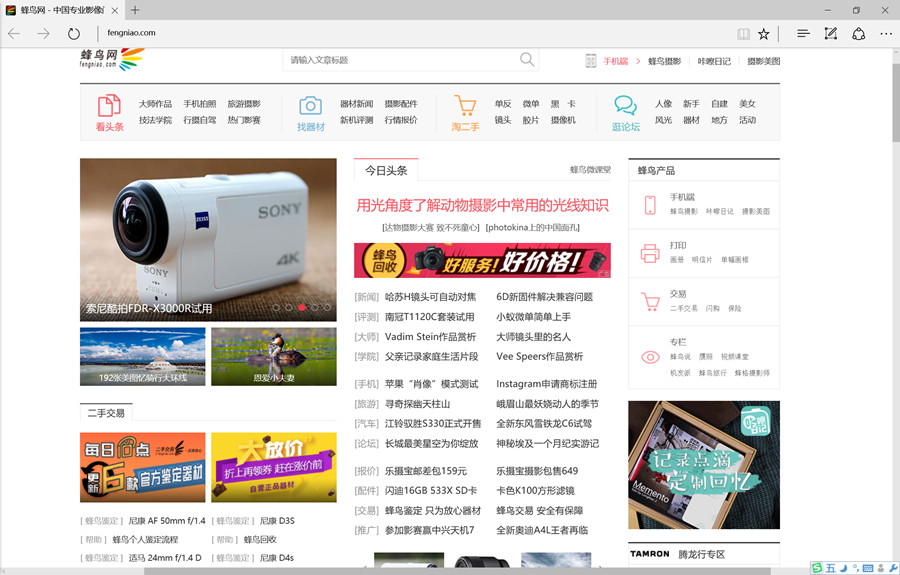This screenshot has height=575, width=900.
Task: Open a new tab with plus button
Action: (135, 10)
